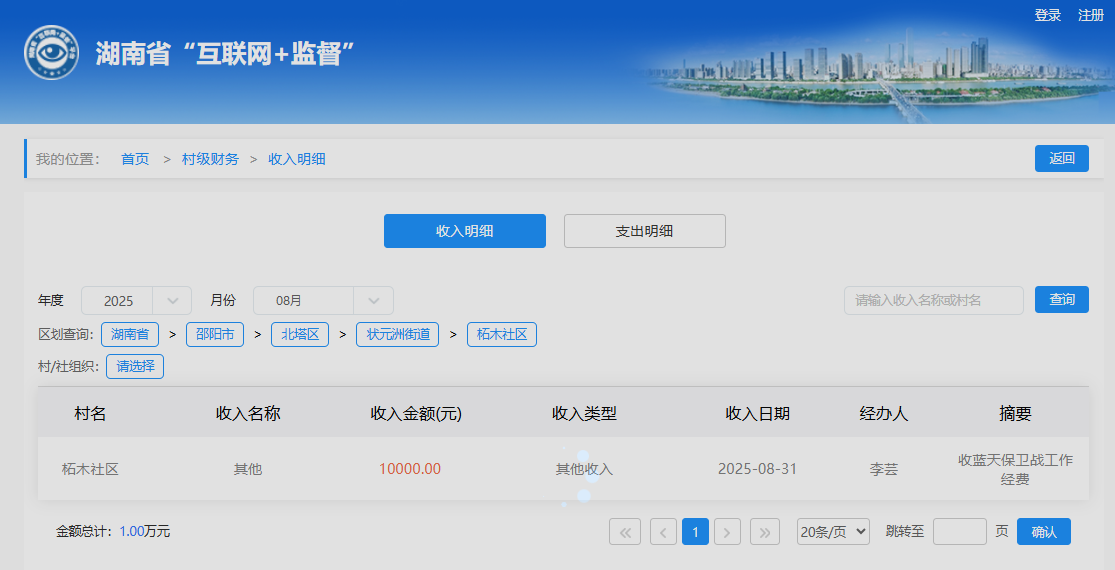Select the 邵阳市 region tag
Screen dimensions: 1115x570
point(215,334)
